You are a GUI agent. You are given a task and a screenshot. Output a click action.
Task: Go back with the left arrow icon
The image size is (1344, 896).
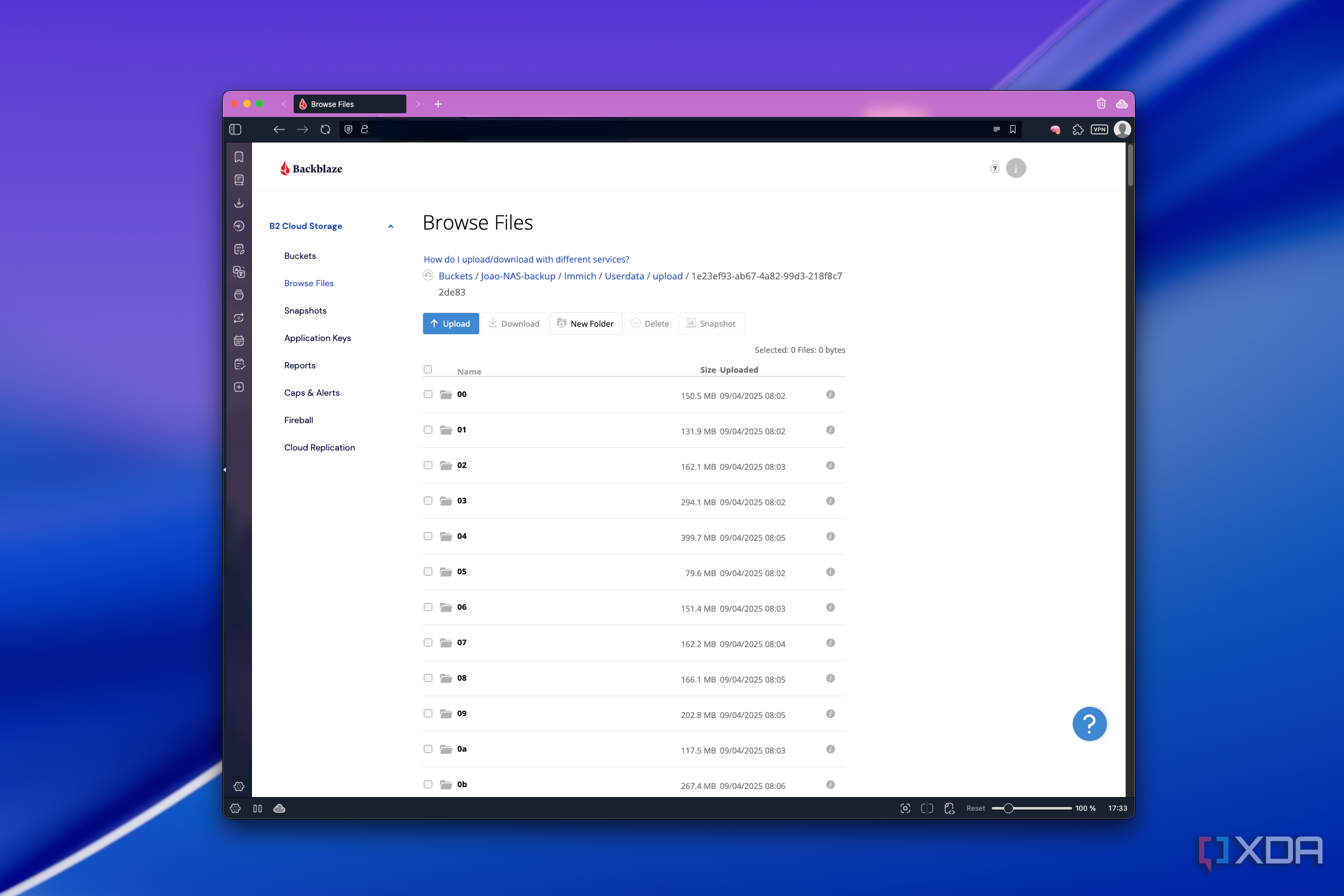coord(279,129)
